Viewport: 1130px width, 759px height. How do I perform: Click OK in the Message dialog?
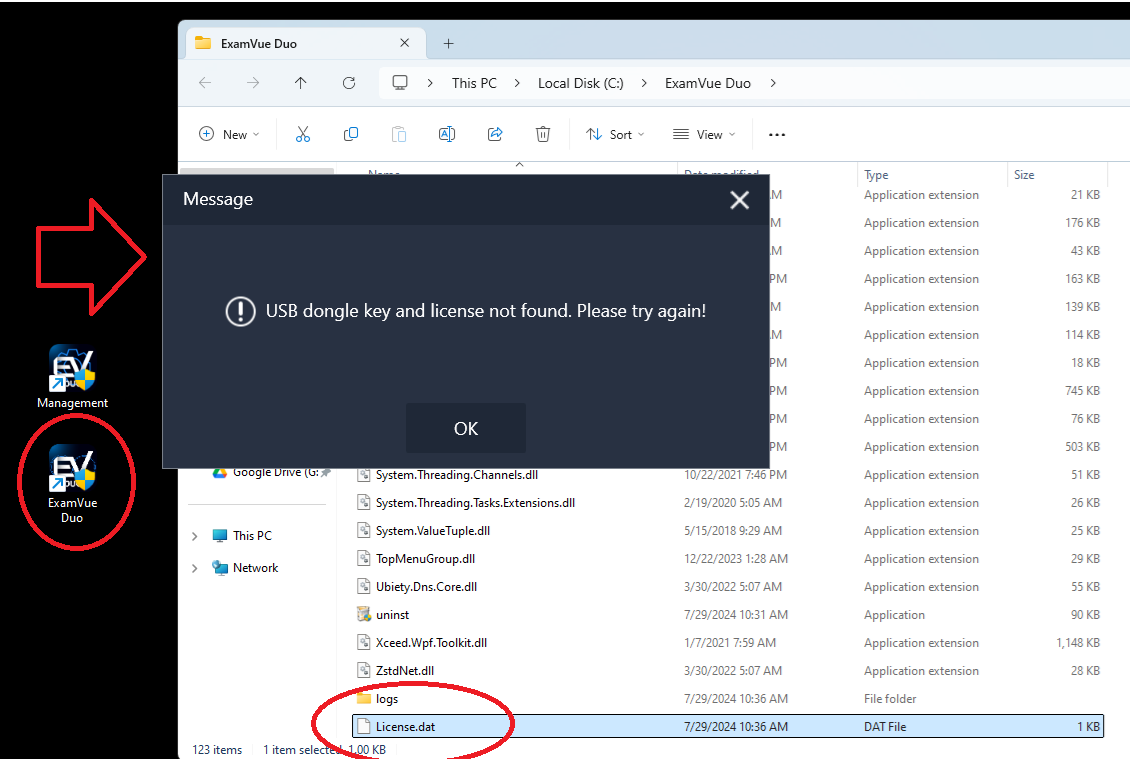466,428
